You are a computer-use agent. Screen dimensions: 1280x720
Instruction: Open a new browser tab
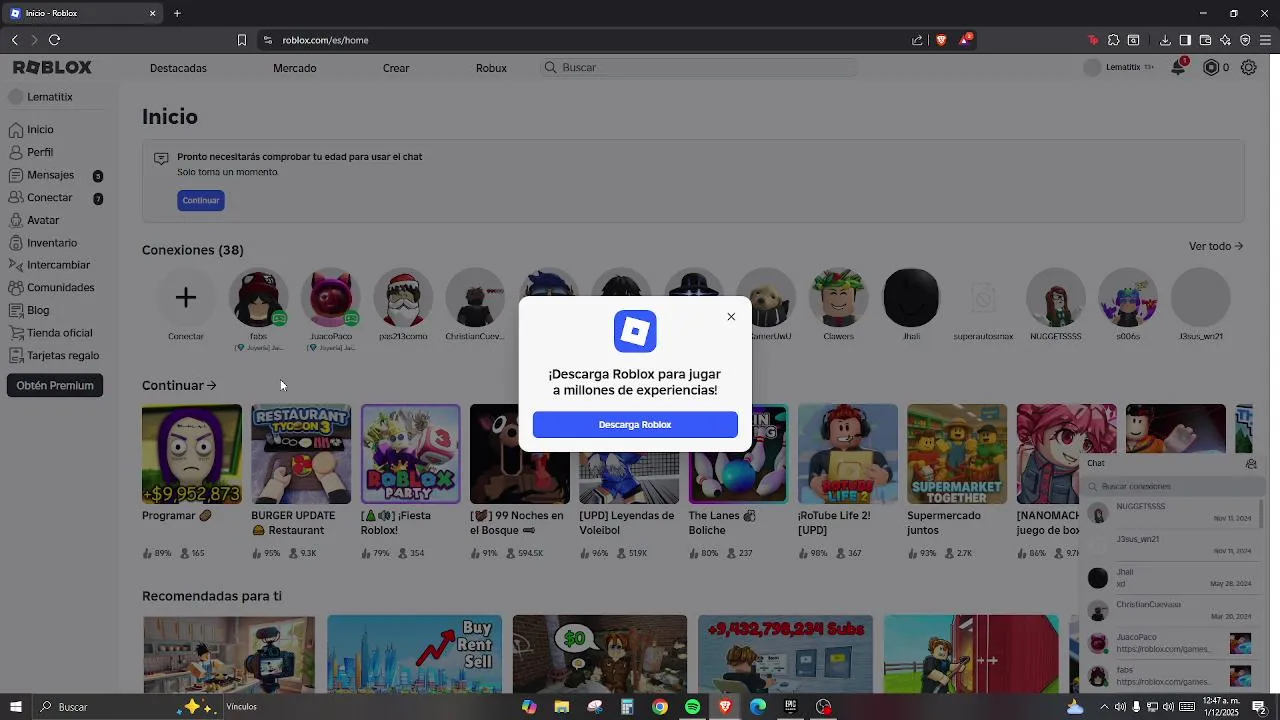pyautogui.click(x=177, y=13)
